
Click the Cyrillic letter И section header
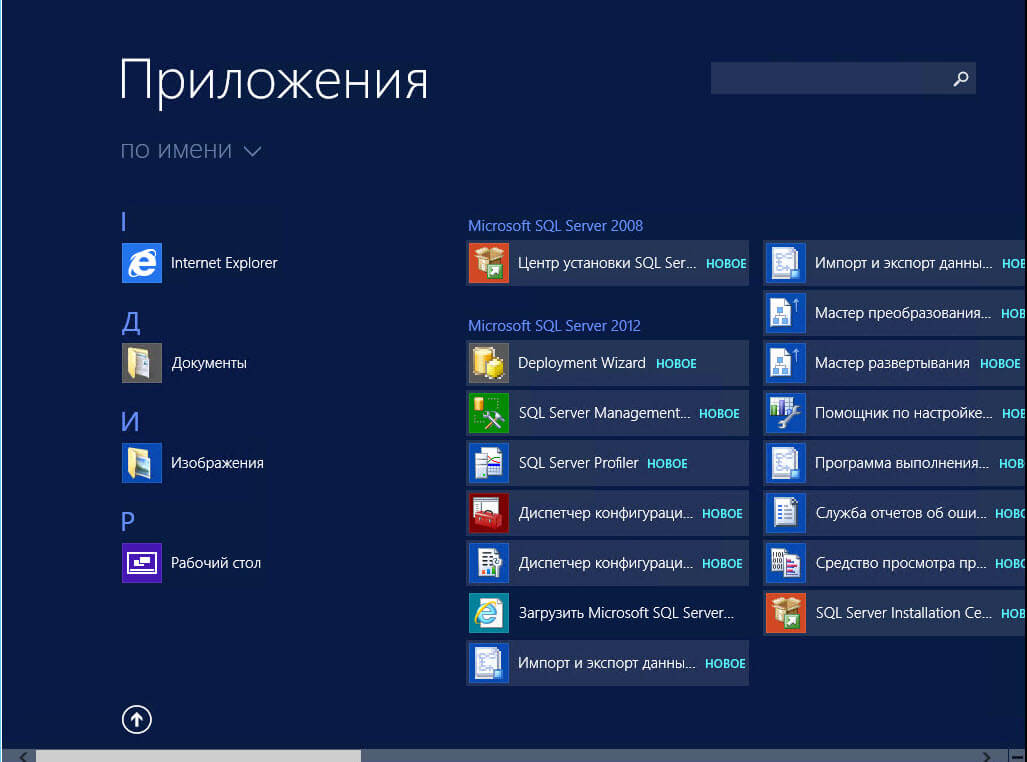pos(130,421)
